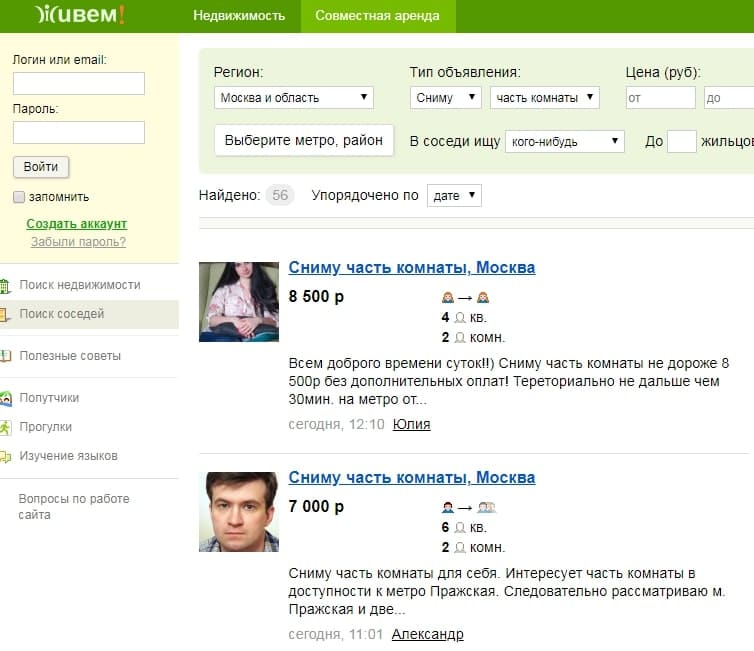The width and height of the screenshot is (754, 651).
Task: Expand the Сниму listing type dropdown
Action: point(446,98)
